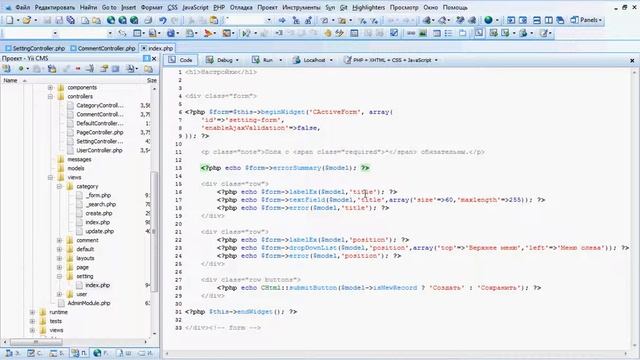Viewport: 640px width, 360px height.
Task: Select UserController.php in project tree
Action: (99, 151)
